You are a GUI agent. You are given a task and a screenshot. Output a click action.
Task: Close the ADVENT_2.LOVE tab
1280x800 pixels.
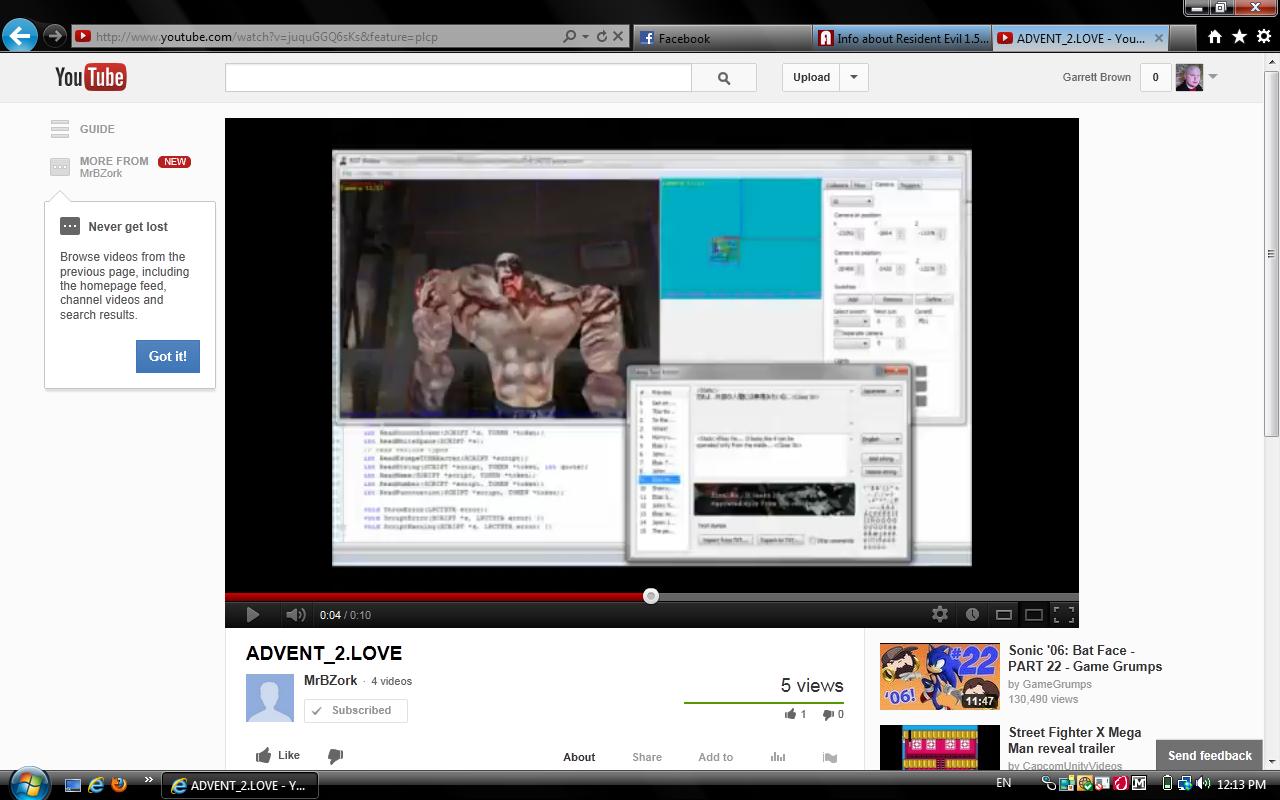pos(1159,38)
